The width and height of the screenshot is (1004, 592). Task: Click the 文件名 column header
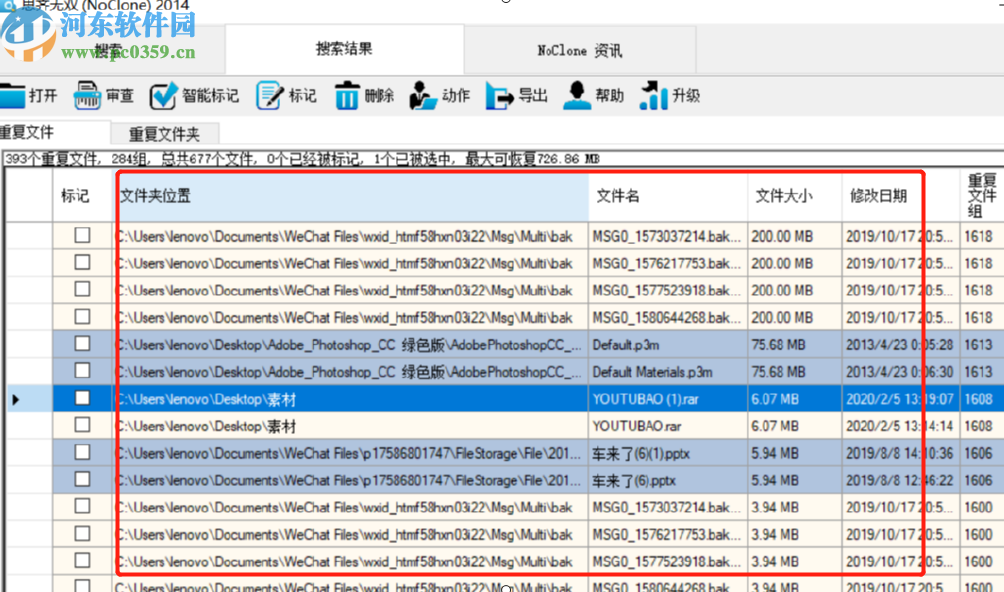[618, 196]
